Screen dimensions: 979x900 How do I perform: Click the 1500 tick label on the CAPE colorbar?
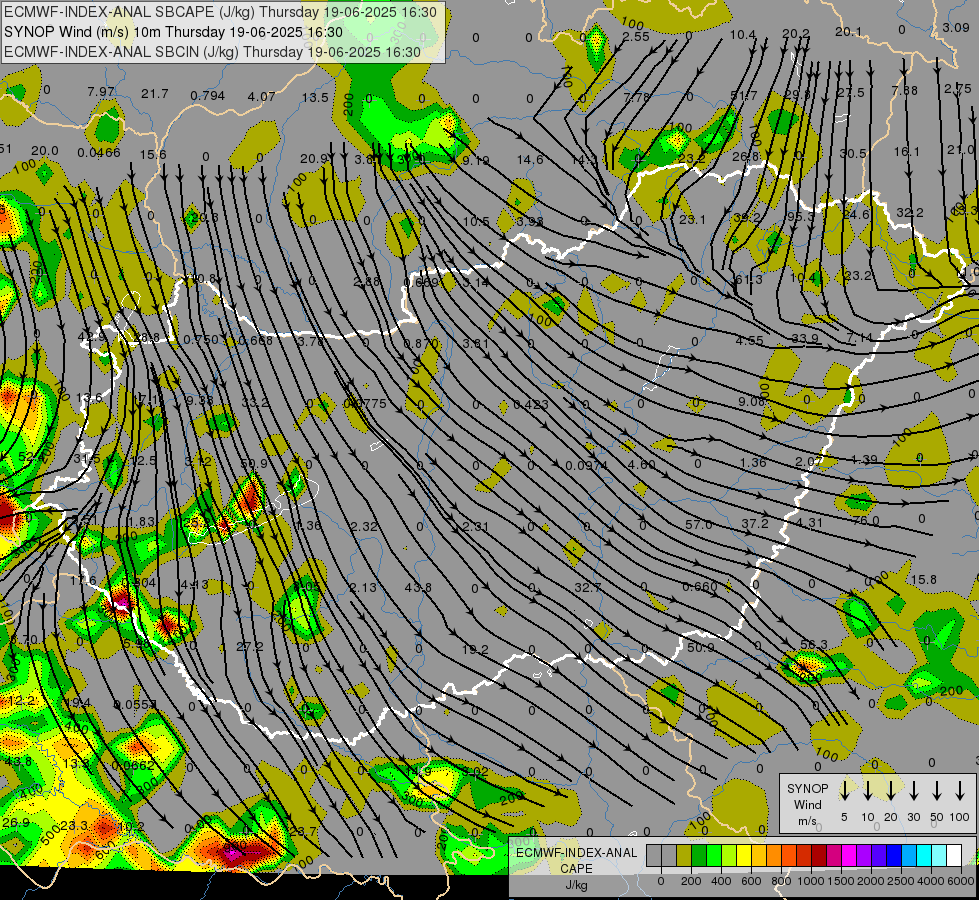pos(841,881)
